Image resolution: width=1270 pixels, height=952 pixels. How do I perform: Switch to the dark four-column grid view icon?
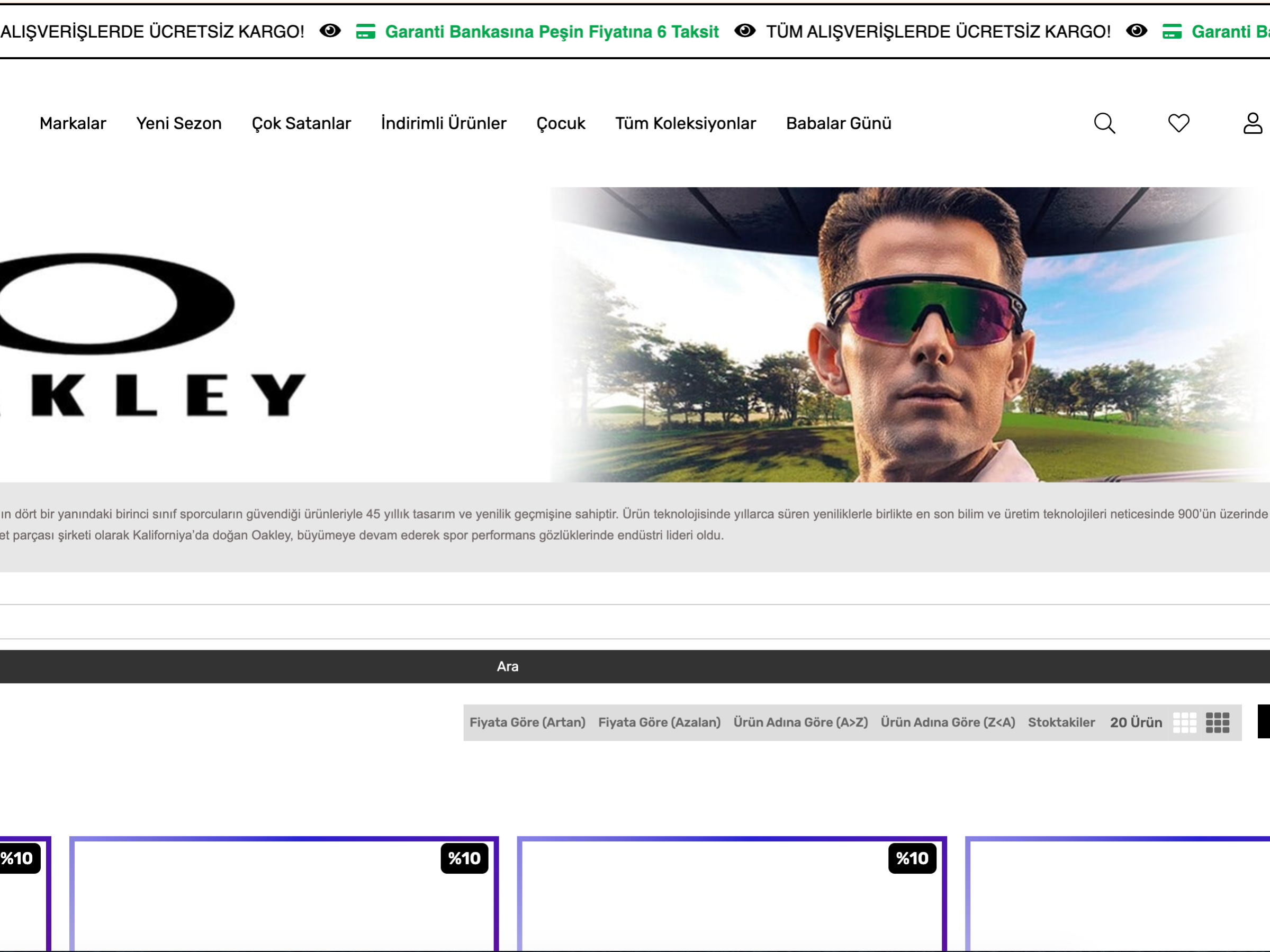(1217, 722)
